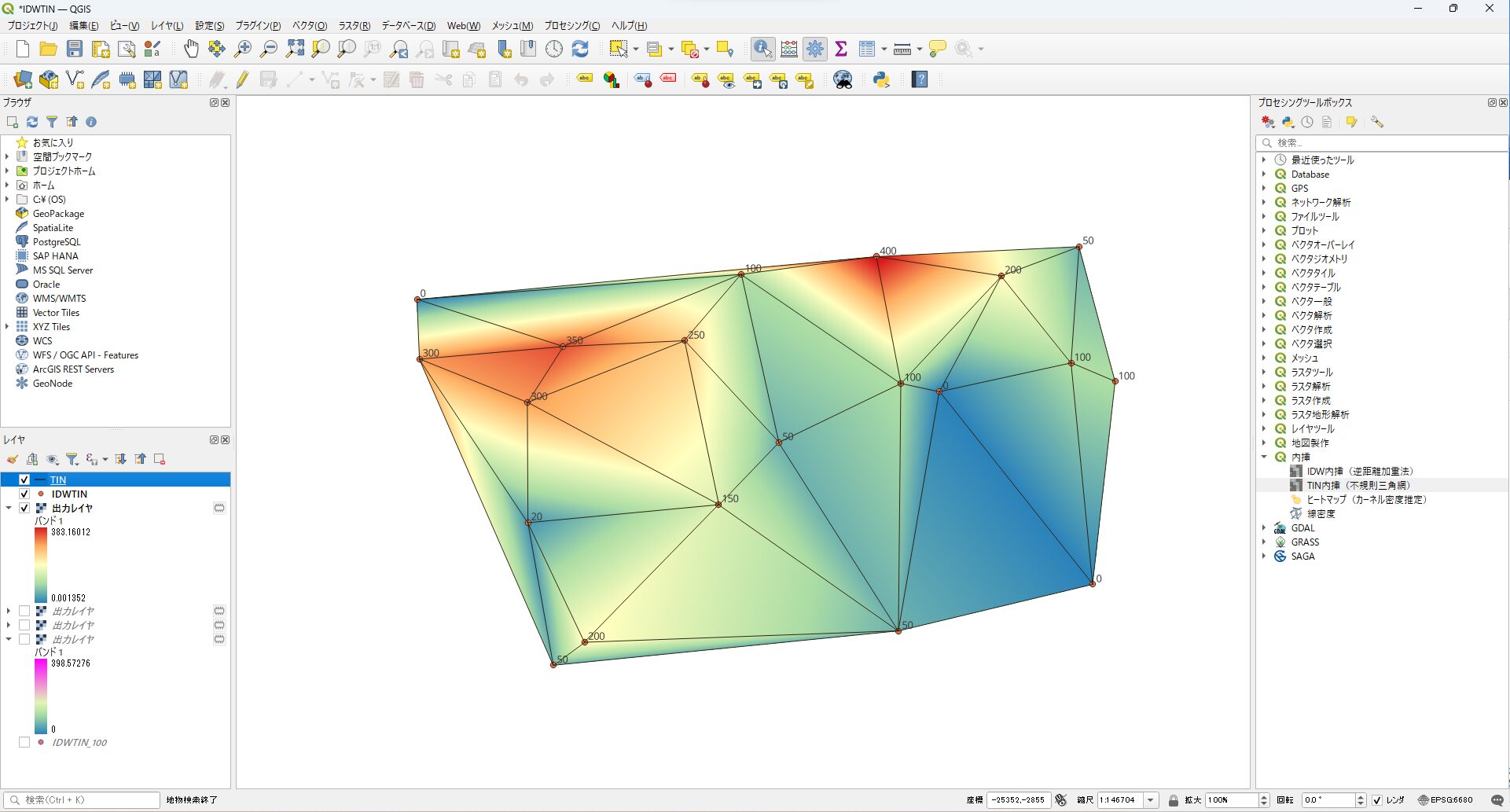Open the field calculator sigma icon
This screenshot has width=1510, height=812.
(x=841, y=49)
